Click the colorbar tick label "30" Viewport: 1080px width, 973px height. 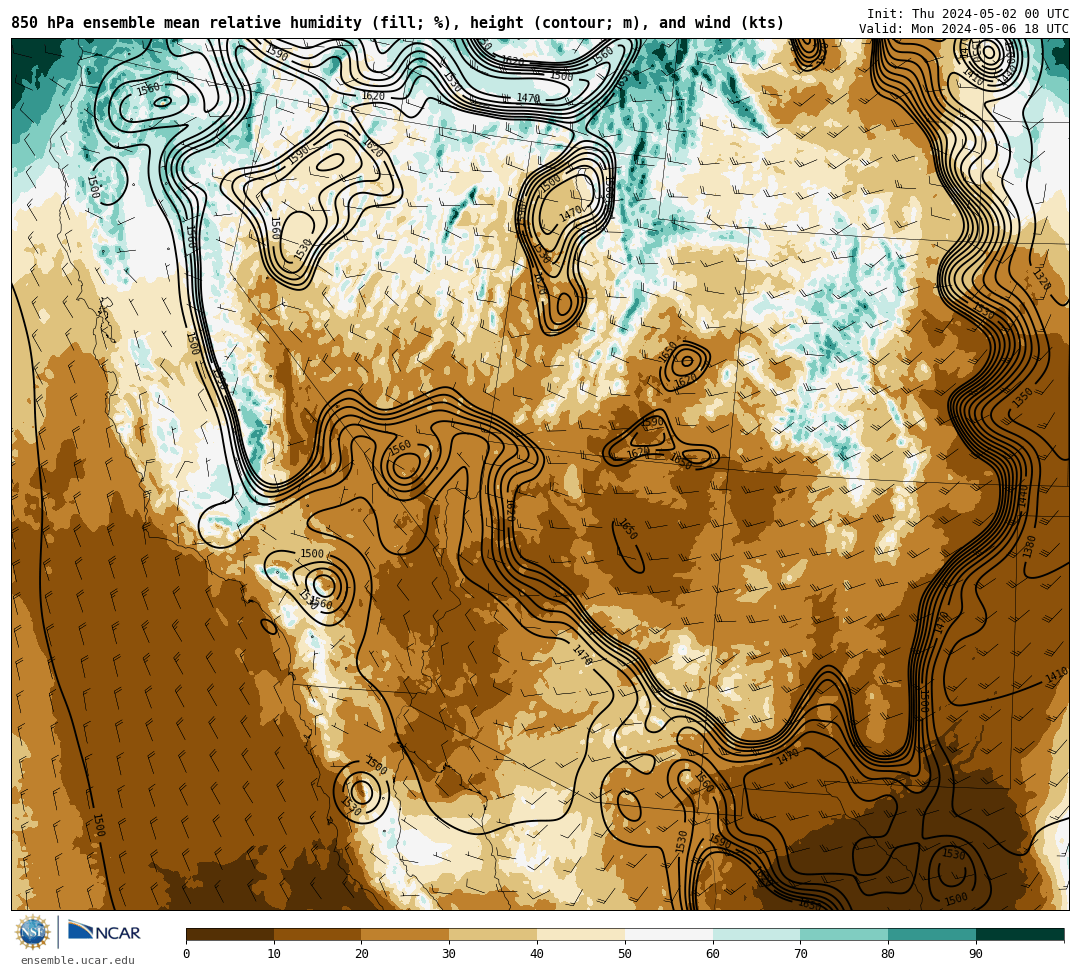[449, 954]
